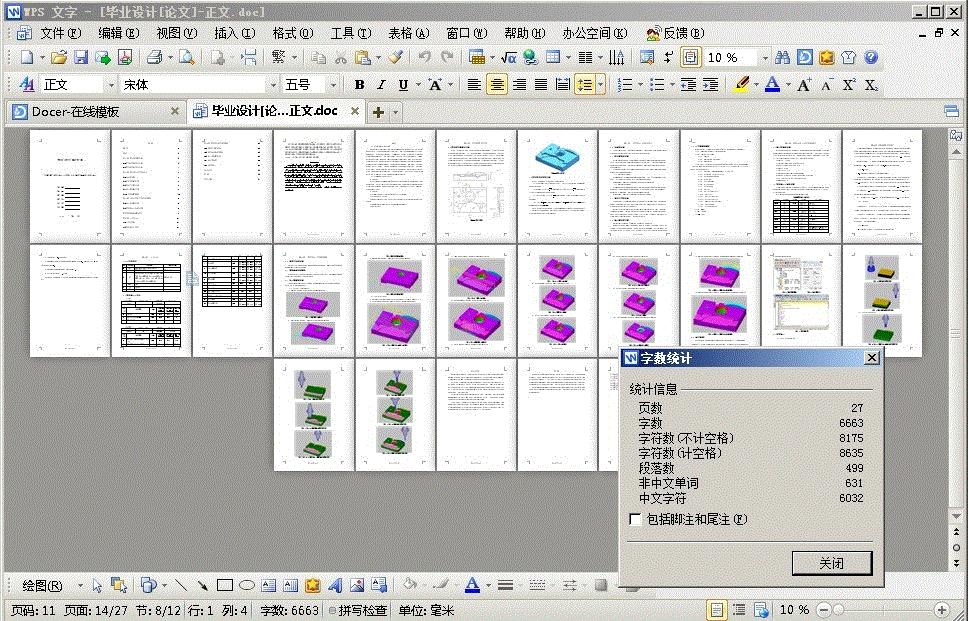Open the Help question mark icon
Image resolution: width=968 pixels, height=621 pixels.
click(871, 57)
